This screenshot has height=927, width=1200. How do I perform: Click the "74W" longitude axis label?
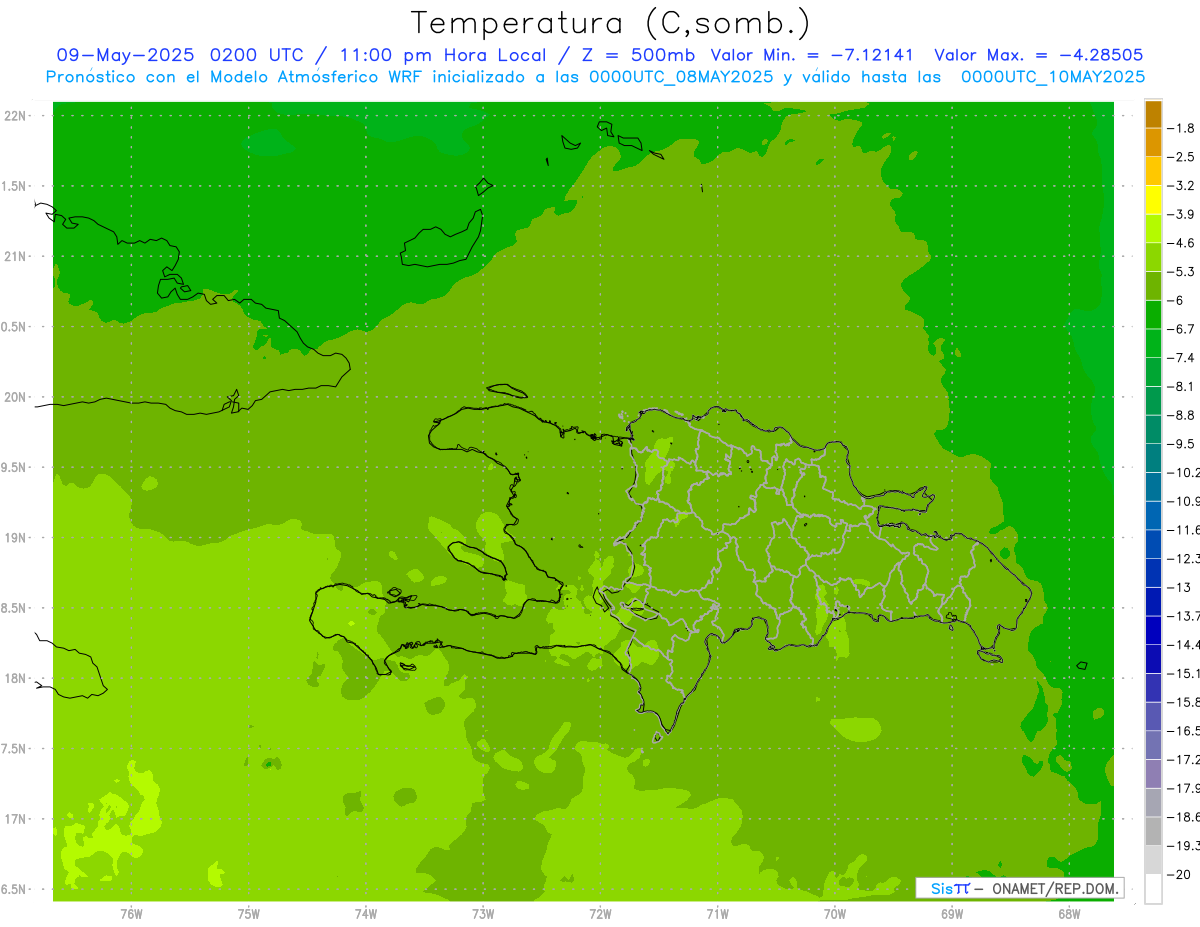point(366,914)
